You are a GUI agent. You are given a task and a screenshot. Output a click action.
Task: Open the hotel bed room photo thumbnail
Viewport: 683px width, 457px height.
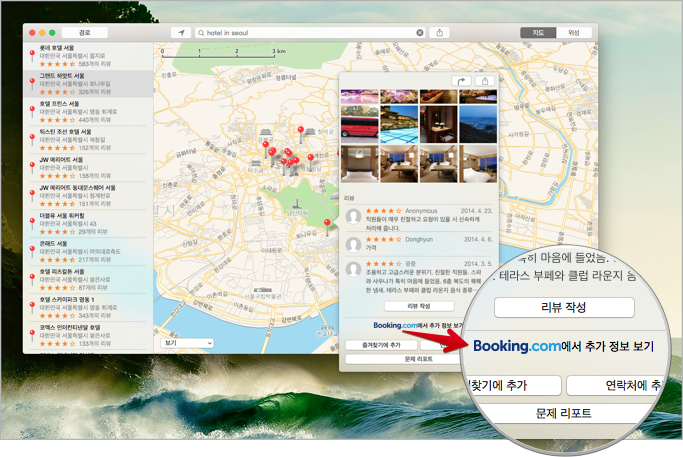pos(360,164)
